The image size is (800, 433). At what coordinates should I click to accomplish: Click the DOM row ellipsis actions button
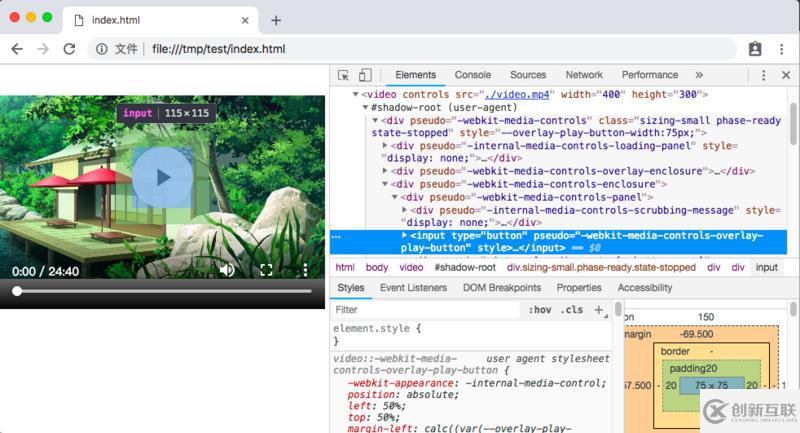tap(336, 236)
